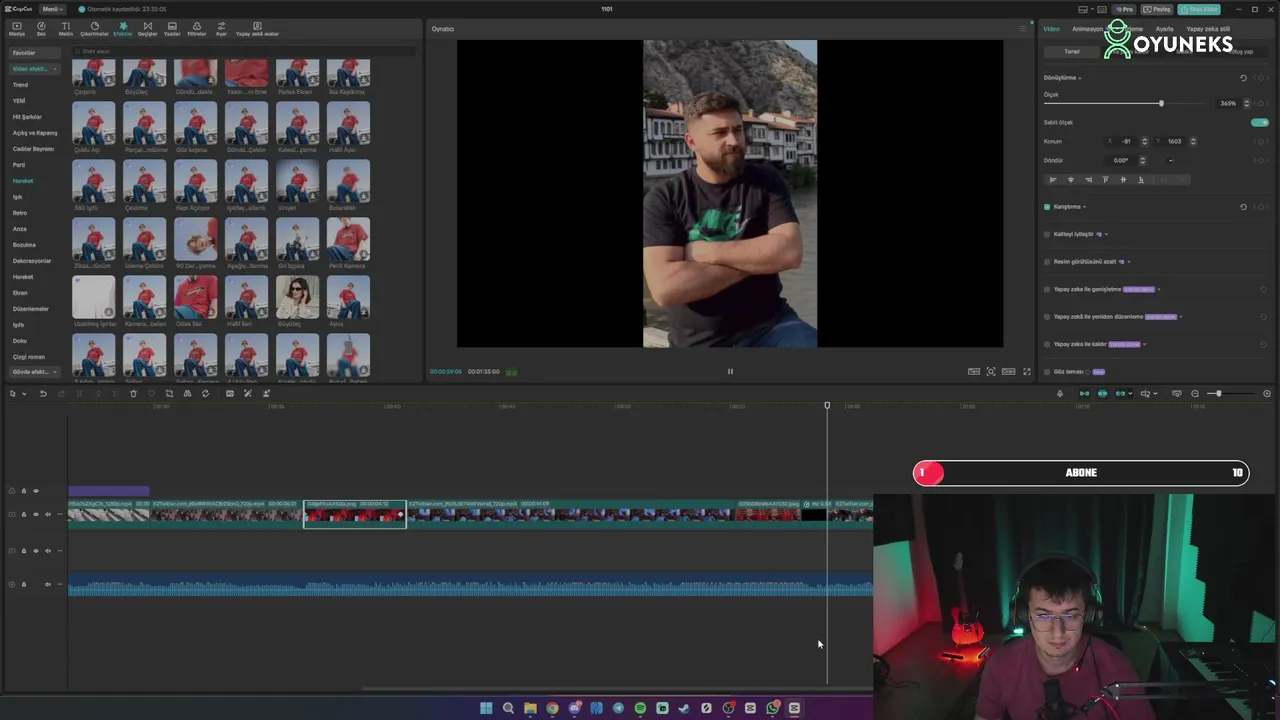Click the Paylaş button

[x=1158, y=9]
